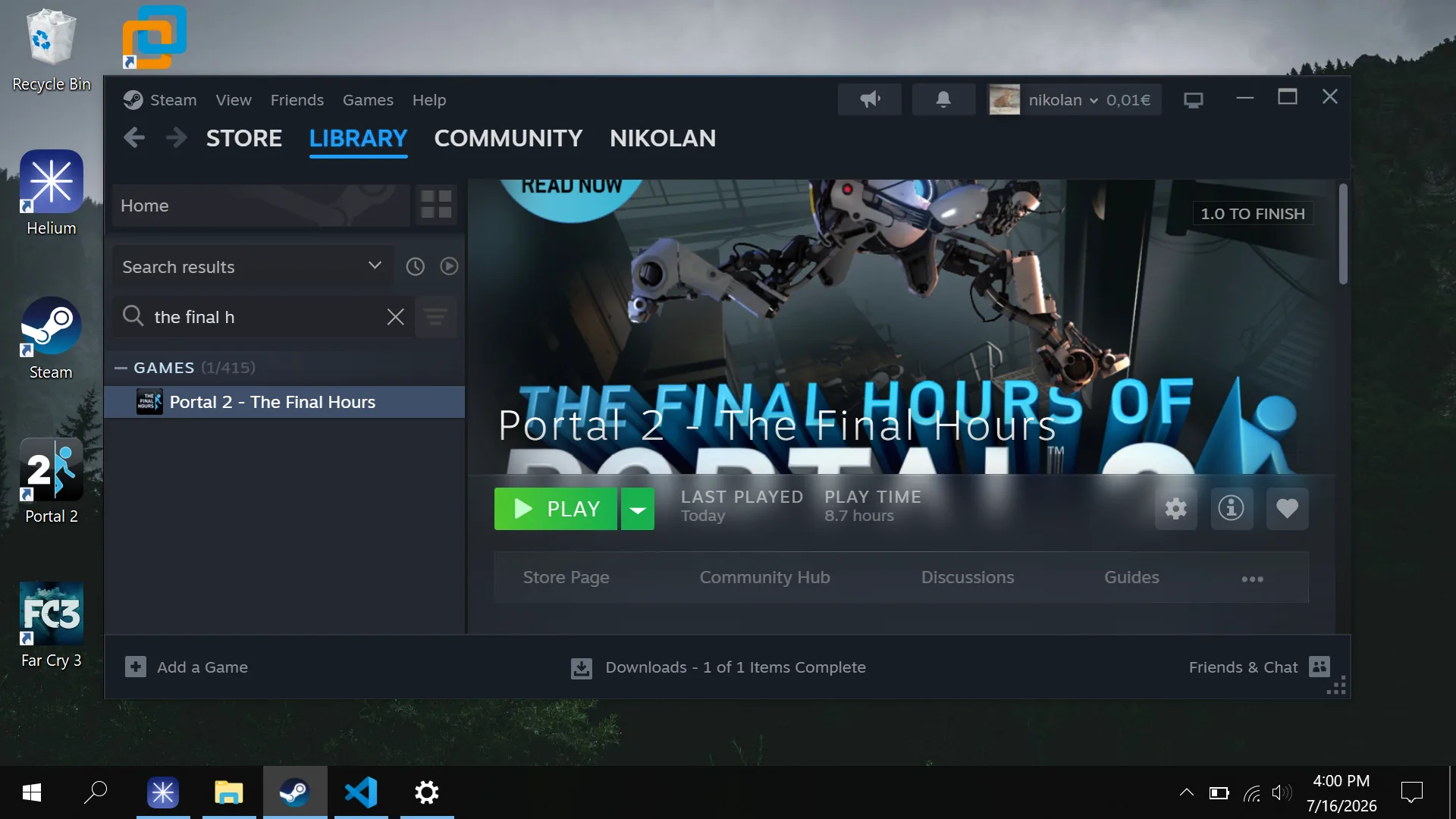Select the VMware desktop shortcut
The image size is (1456, 819).
[154, 37]
